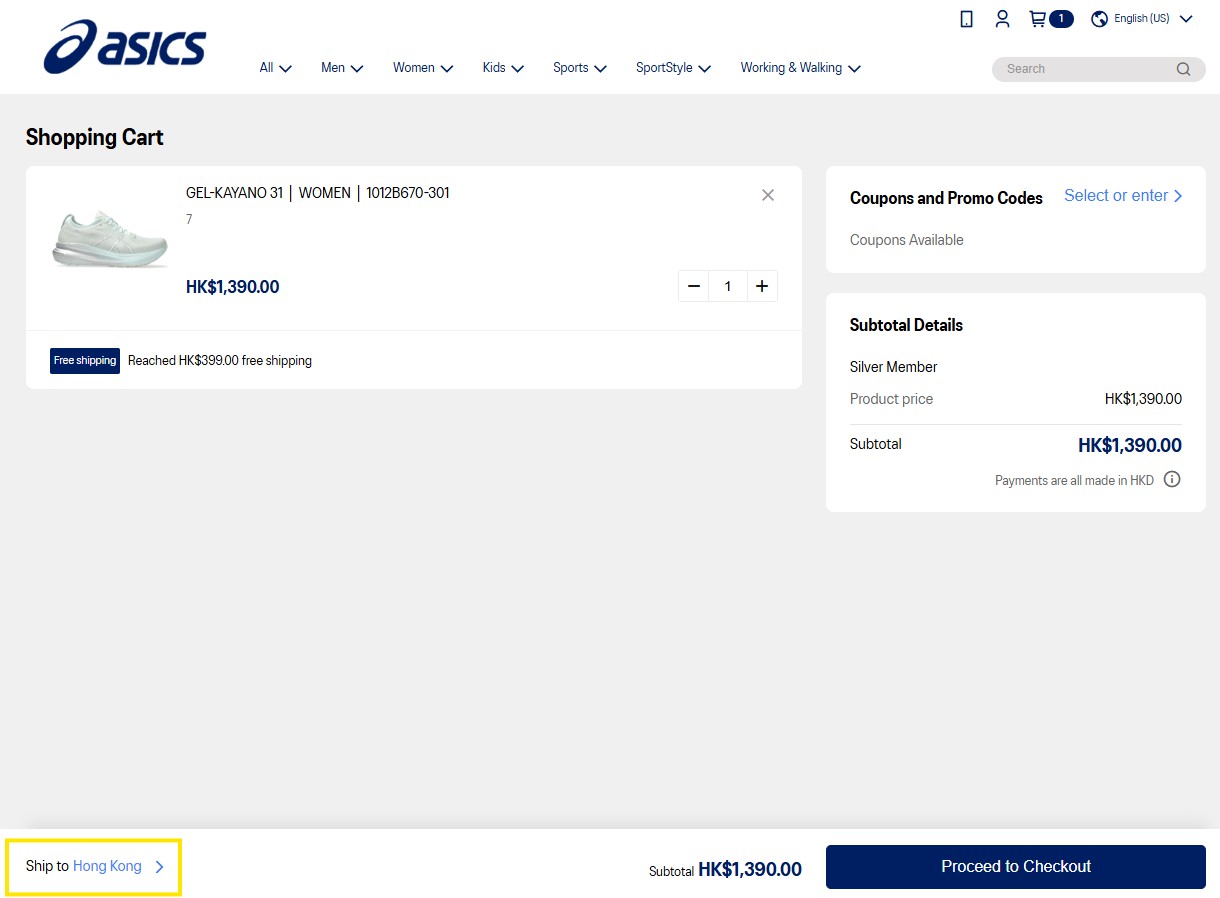Expand the Women menu

click(423, 68)
